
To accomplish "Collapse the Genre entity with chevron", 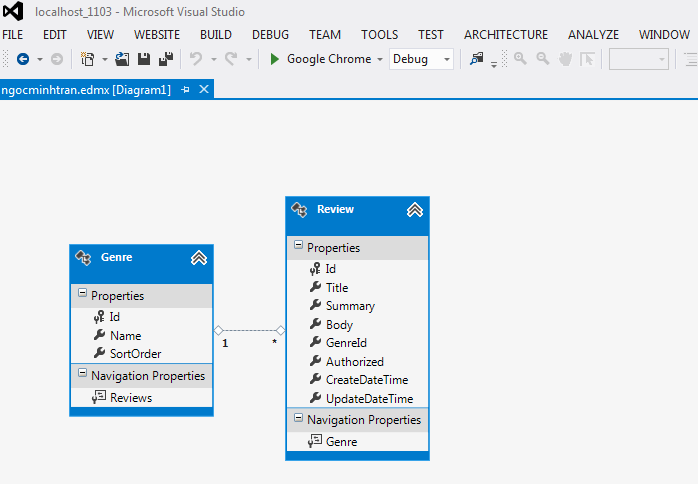I will (x=199, y=258).
